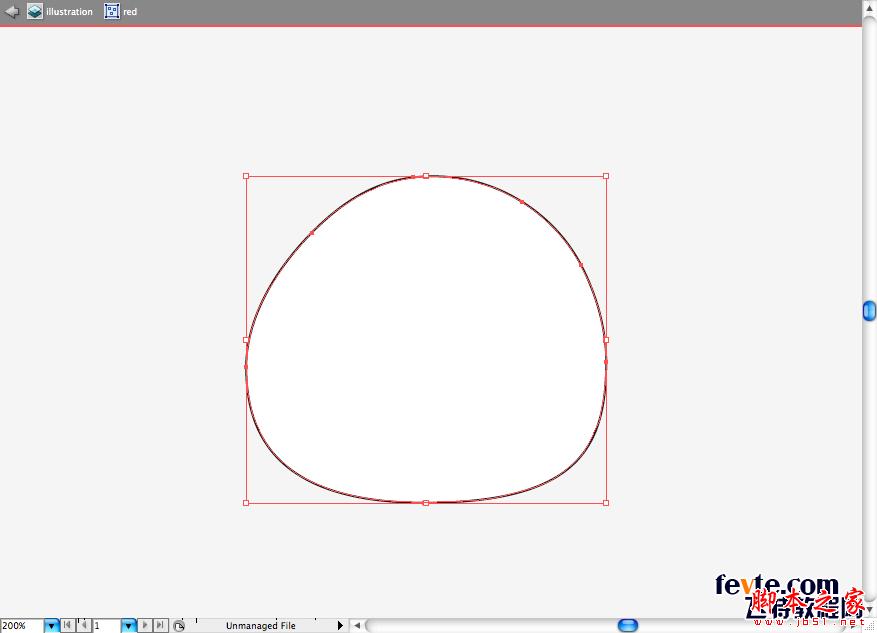The width and height of the screenshot is (877, 633).
Task: Click the red group icon in breadcrumb
Action: click(x=112, y=11)
